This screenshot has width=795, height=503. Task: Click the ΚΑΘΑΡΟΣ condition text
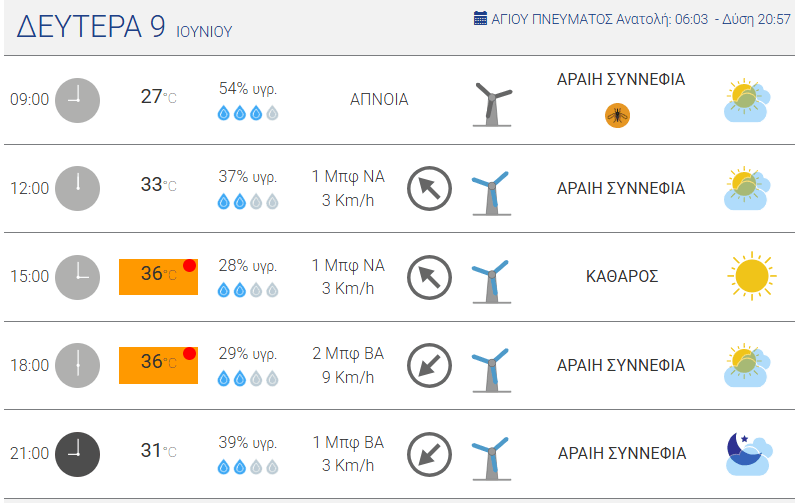tap(622, 276)
